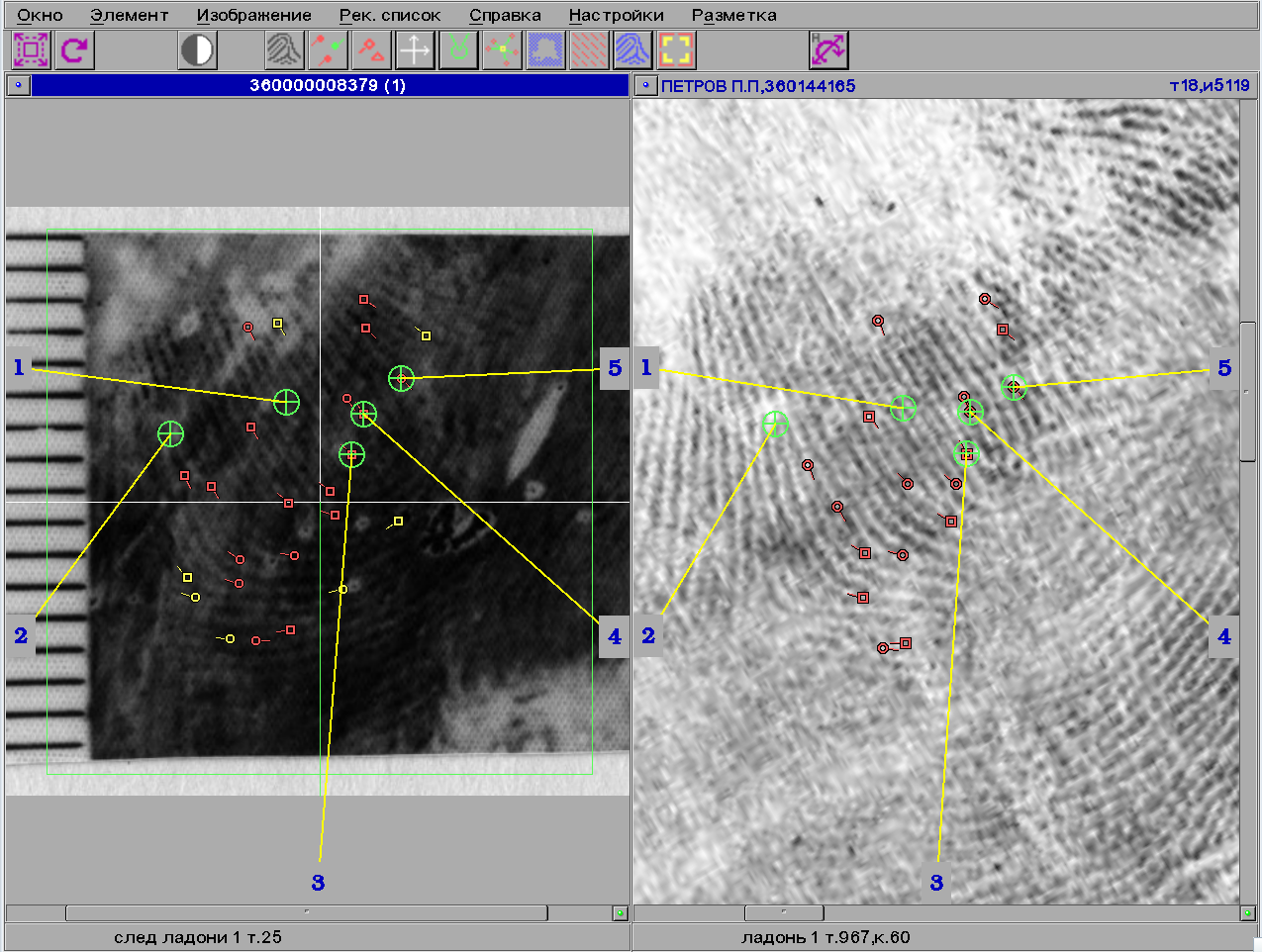Select green circle marker linked to label 1, left panel
Image resolution: width=1262 pixels, height=952 pixels.
tap(286, 402)
